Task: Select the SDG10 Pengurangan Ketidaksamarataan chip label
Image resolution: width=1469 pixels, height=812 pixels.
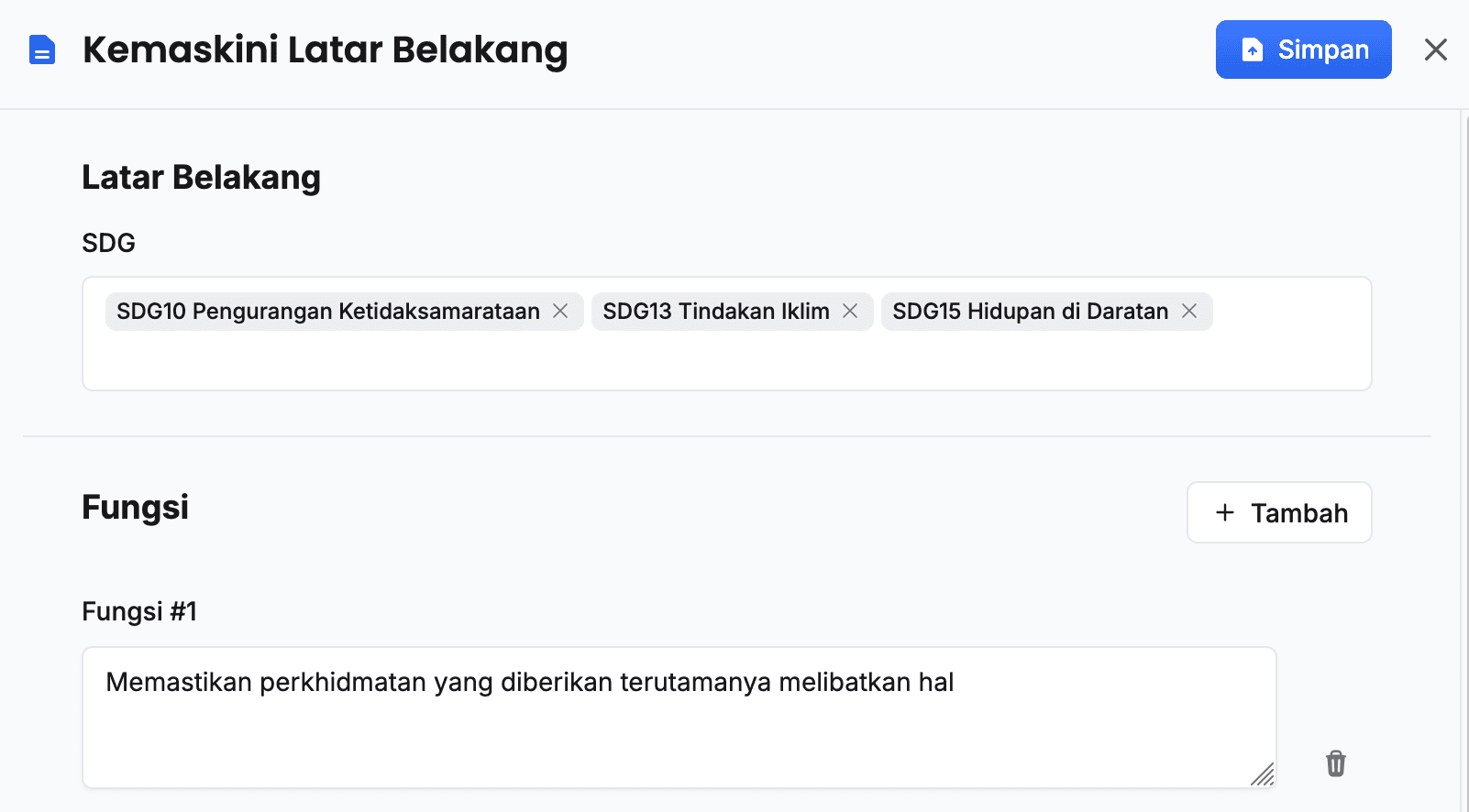Action: click(x=328, y=312)
